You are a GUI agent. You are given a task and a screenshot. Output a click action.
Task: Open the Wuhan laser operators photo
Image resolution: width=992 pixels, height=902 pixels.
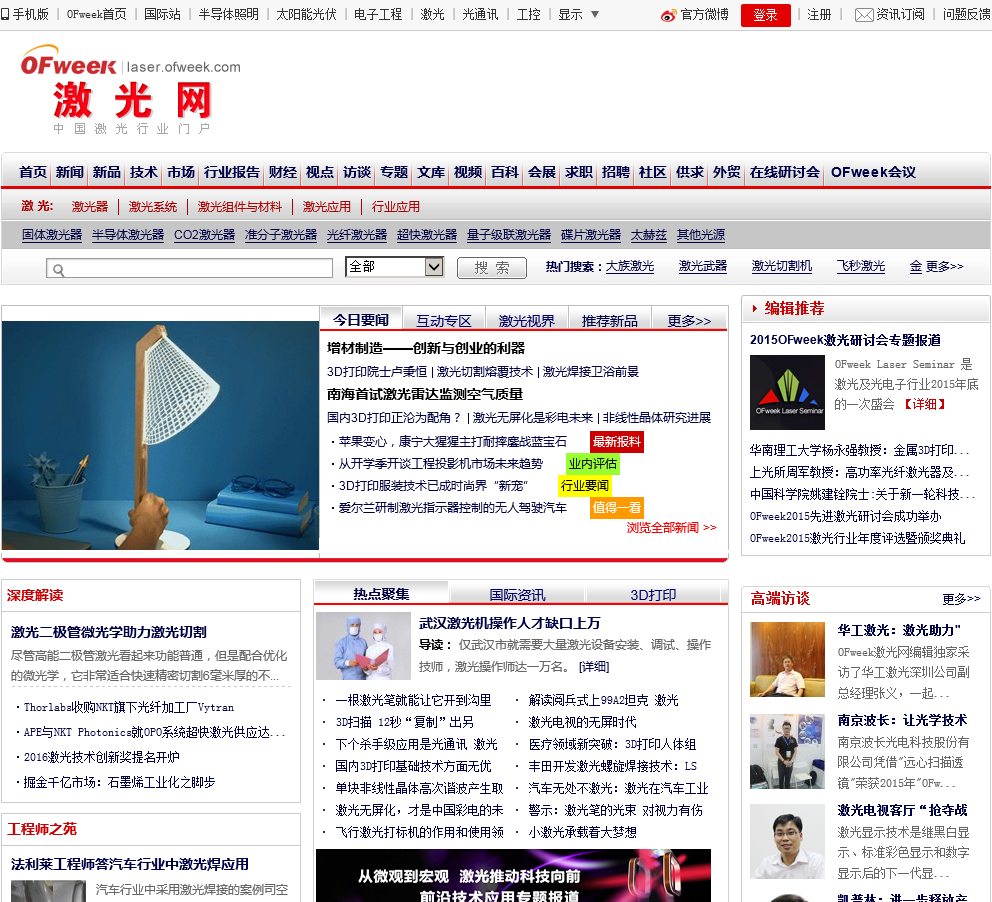[x=363, y=646]
